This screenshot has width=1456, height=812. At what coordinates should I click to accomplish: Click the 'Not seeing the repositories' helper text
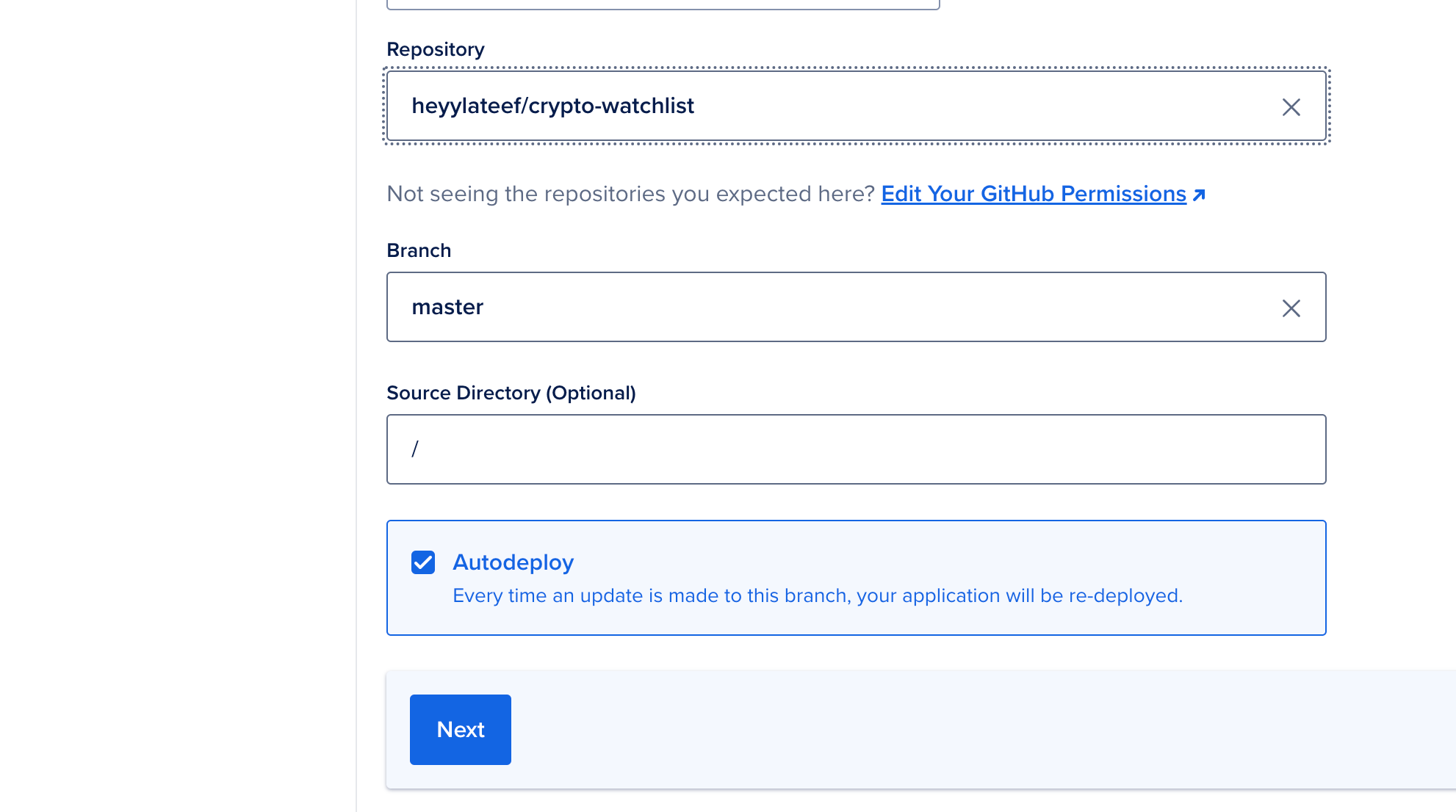(x=630, y=194)
